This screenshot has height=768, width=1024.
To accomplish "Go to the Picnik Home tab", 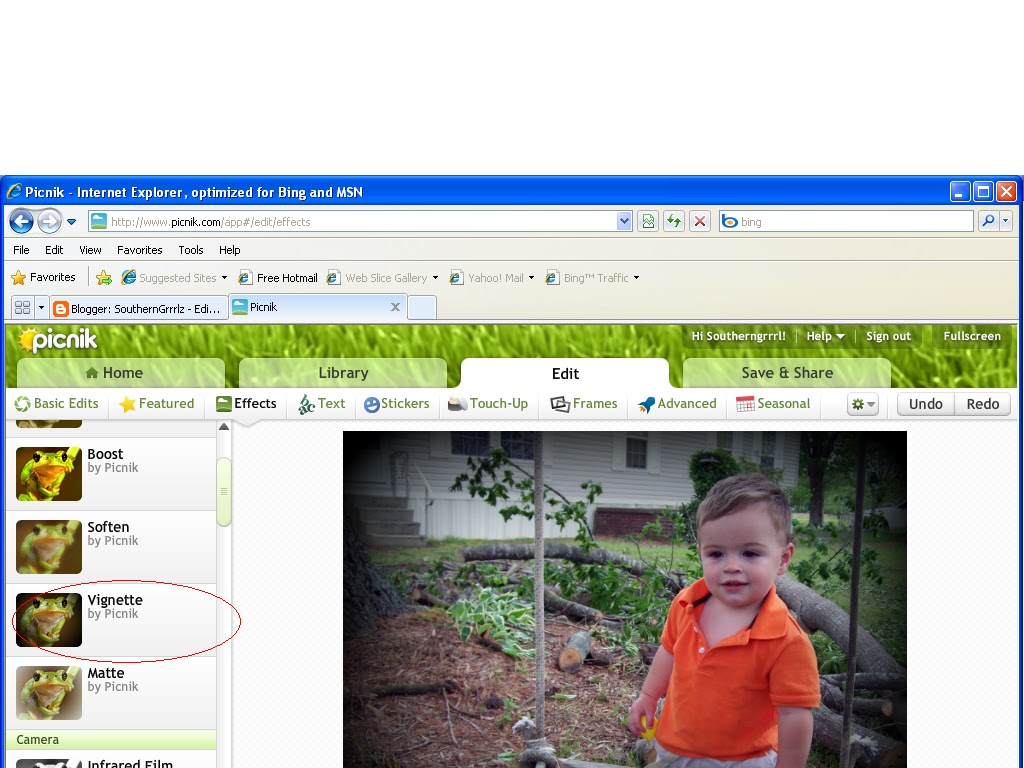I will click(x=121, y=373).
